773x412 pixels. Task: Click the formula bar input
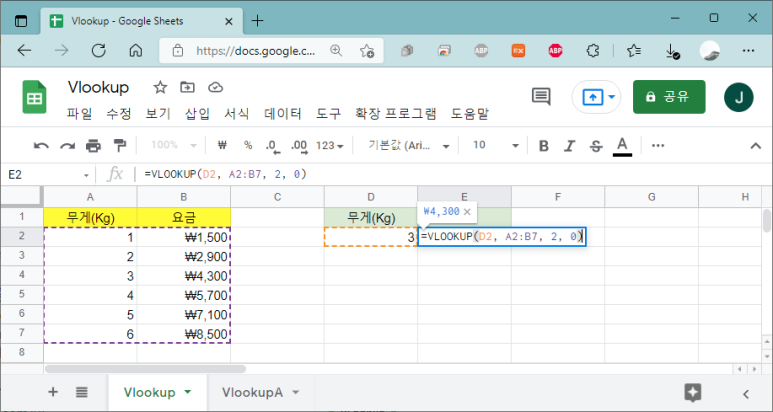[454, 174]
